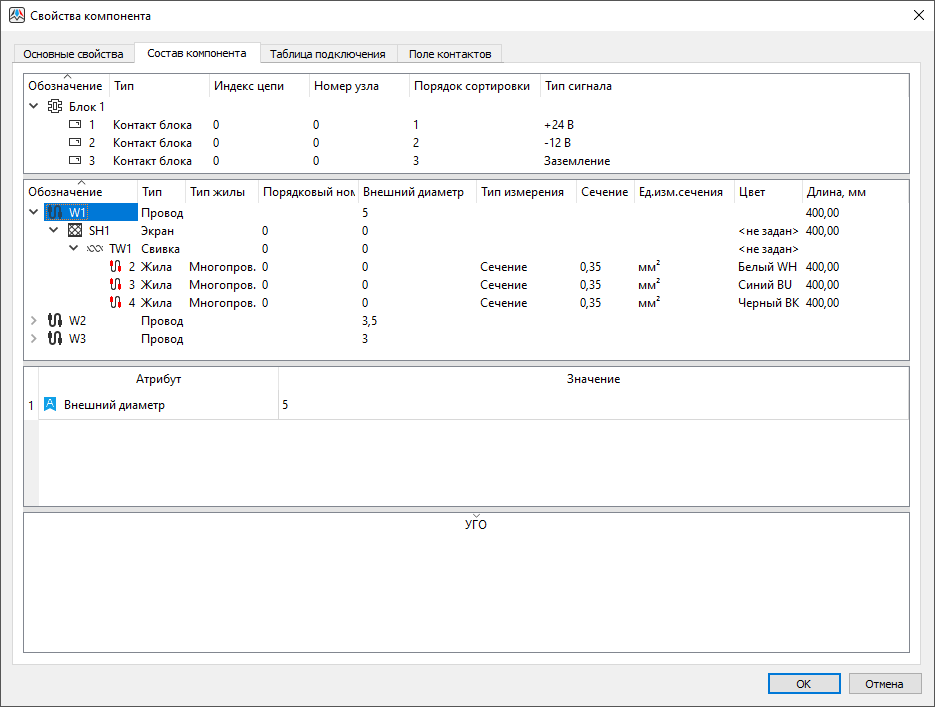Open the Таблица подключения tab

327,54
